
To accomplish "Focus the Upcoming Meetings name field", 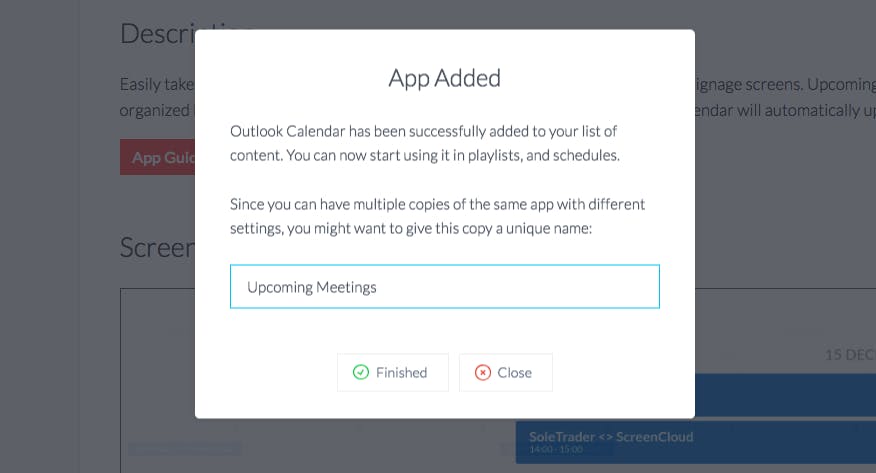I will [445, 286].
